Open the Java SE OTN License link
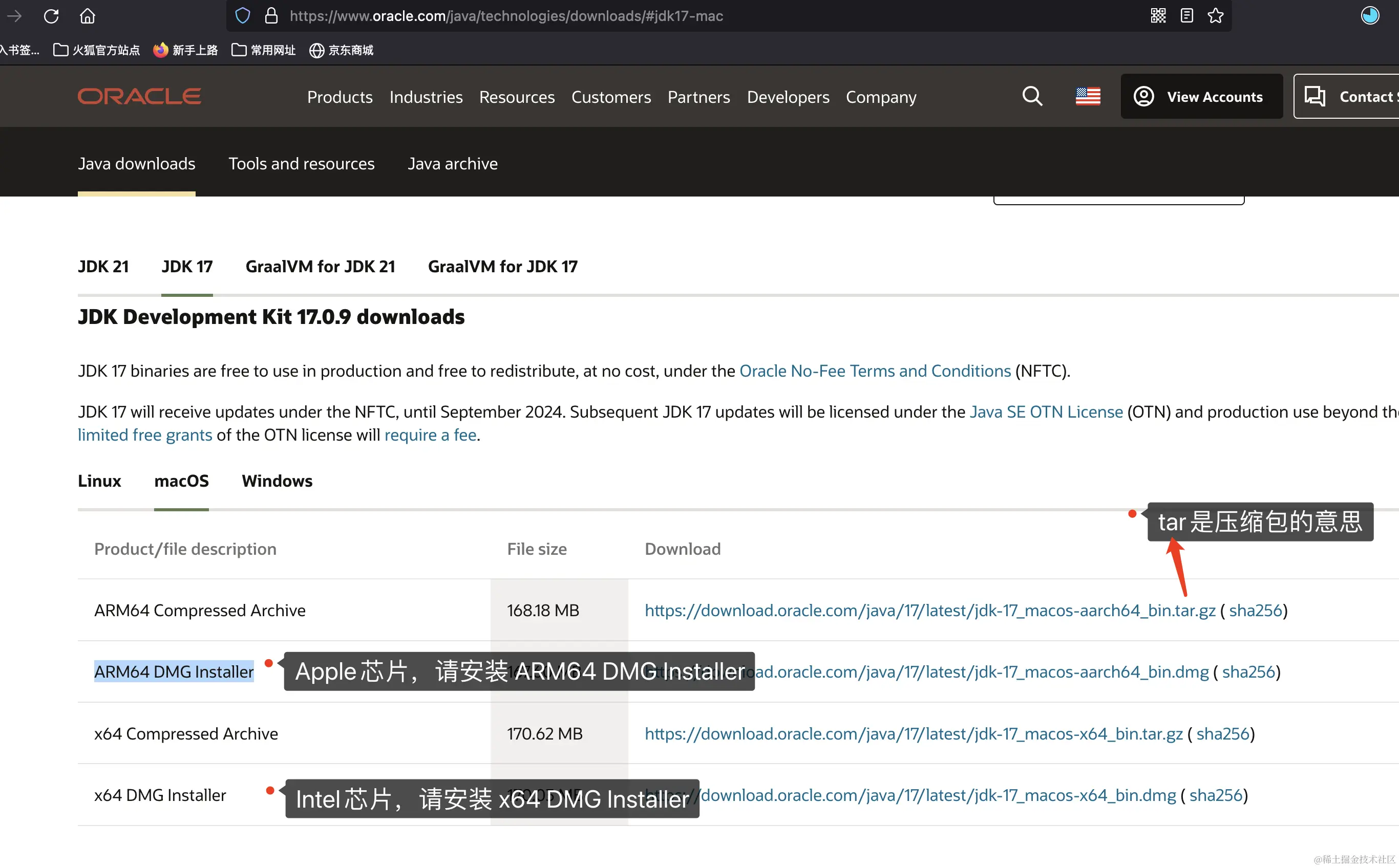The width and height of the screenshot is (1399, 868). [x=1046, y=412]
